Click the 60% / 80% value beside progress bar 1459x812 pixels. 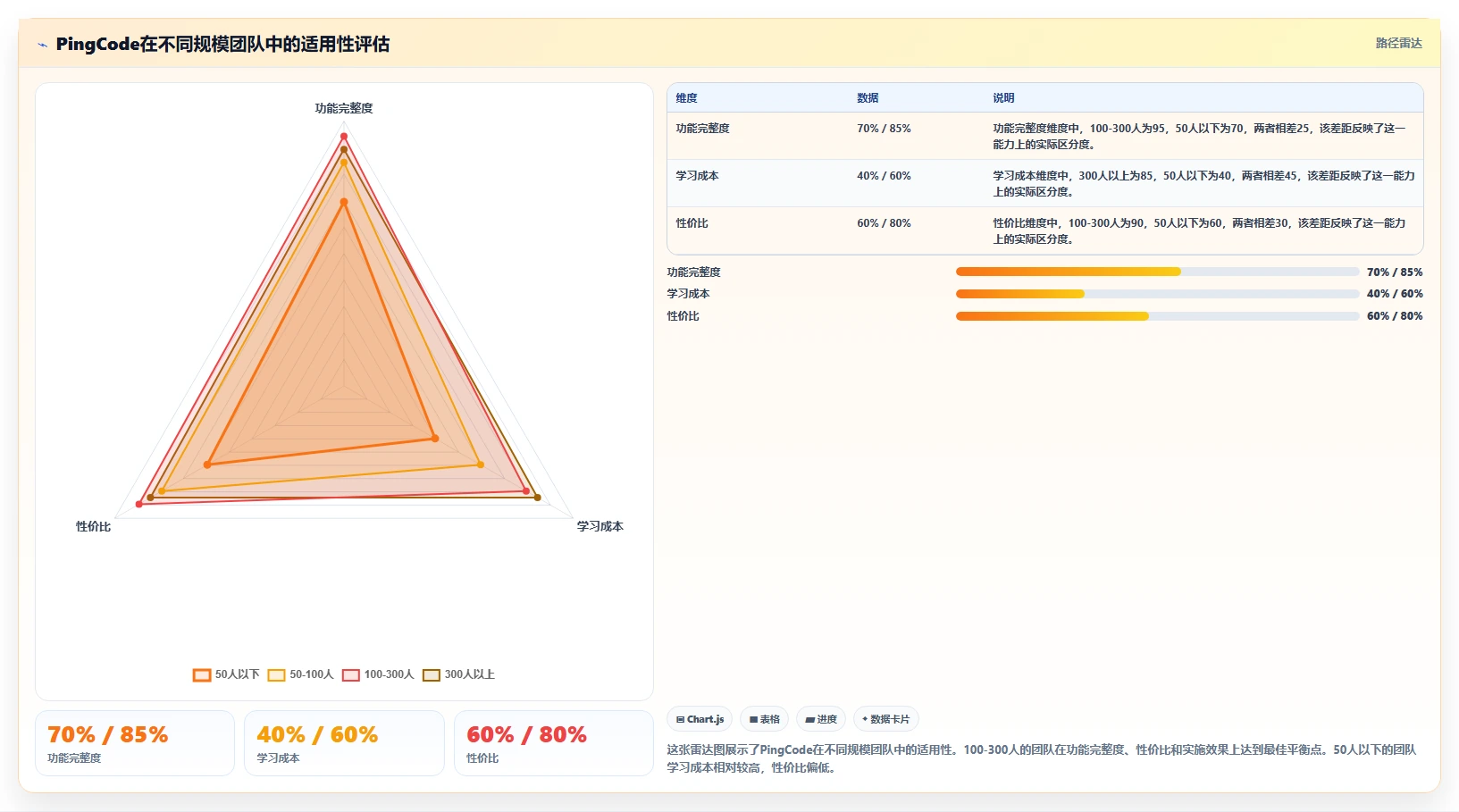(x=1395, y=316)
